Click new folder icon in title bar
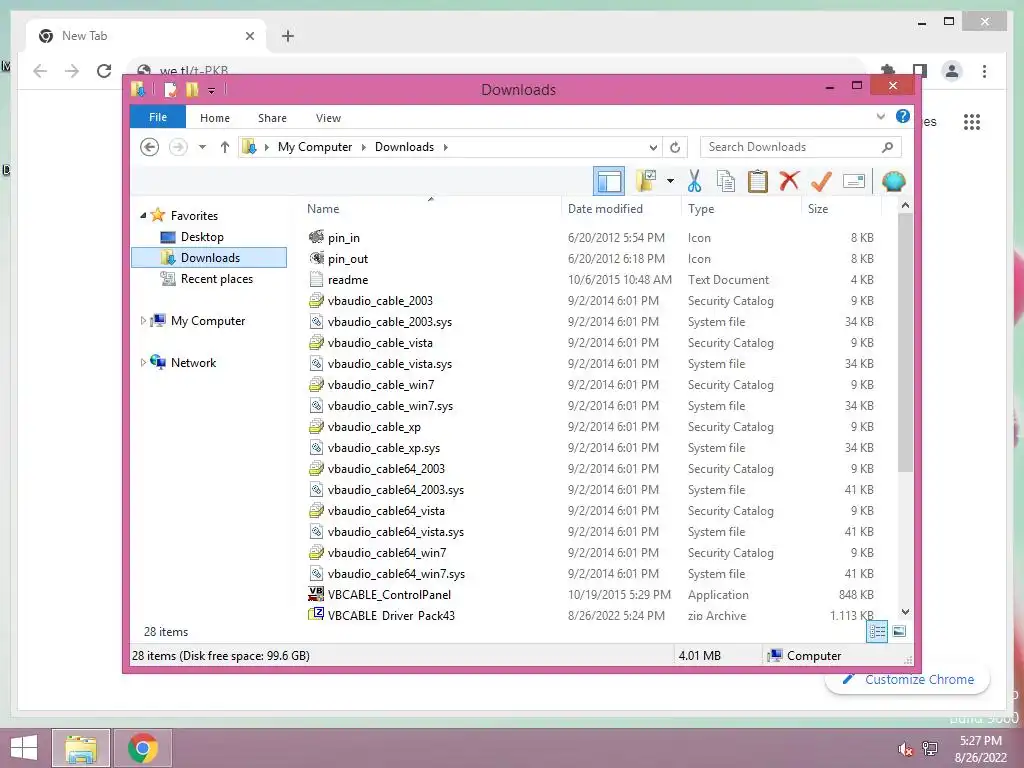The height and width of the screenshot is (768, 1024). [x=192, y=89]
